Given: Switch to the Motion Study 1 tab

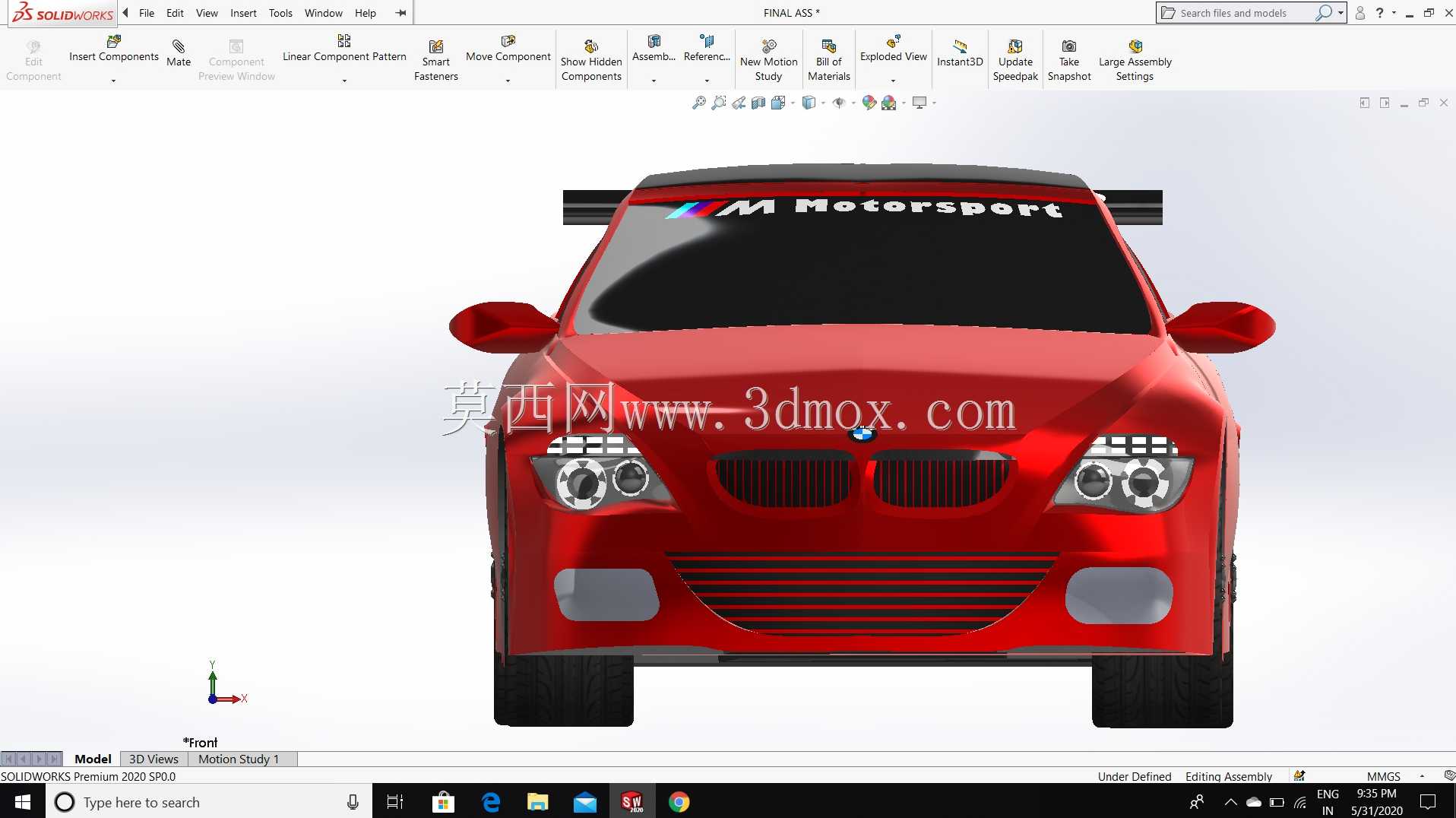Looking at the screenshot, I should pos(239,759).
